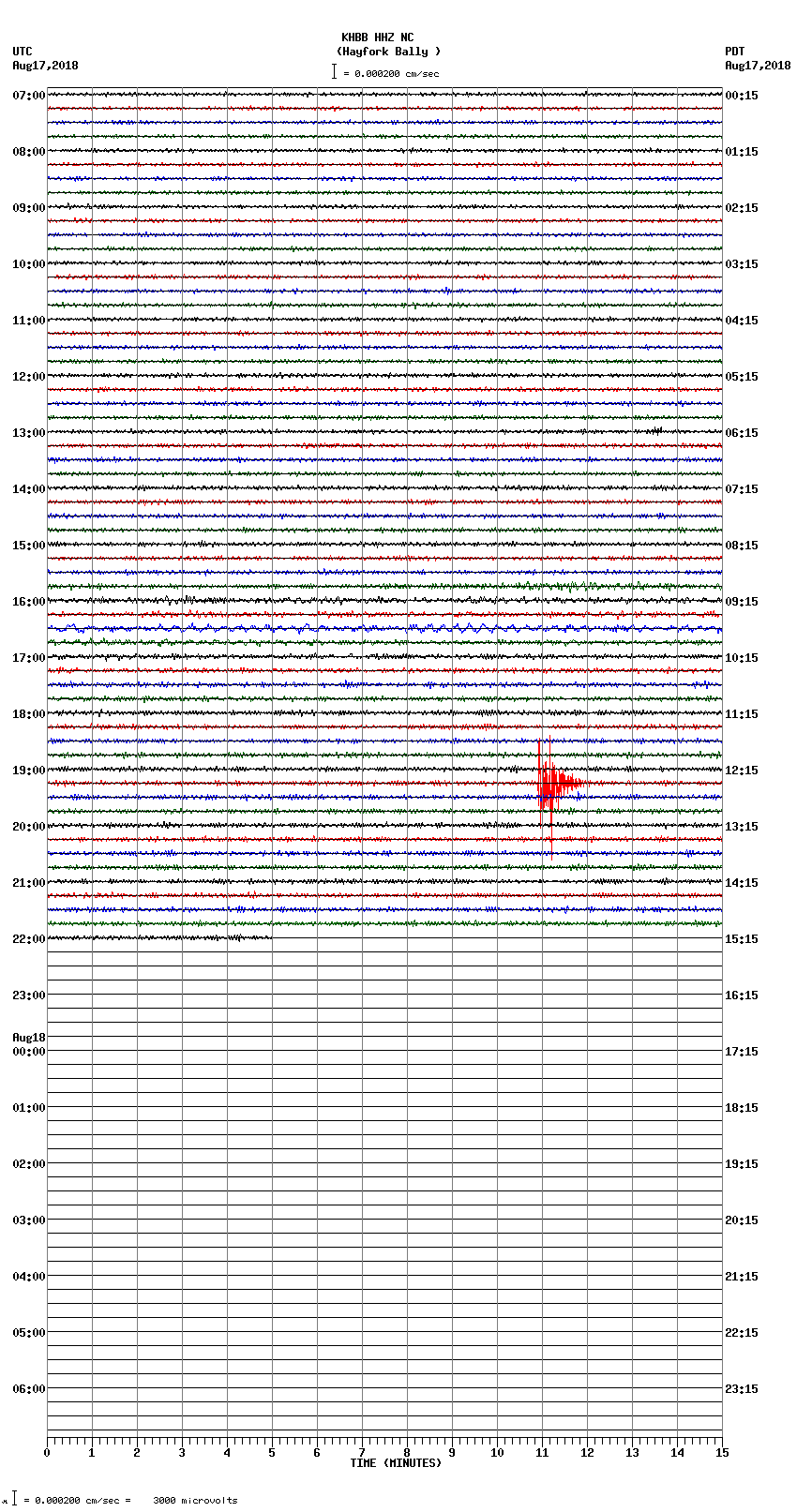Click the 8 minute axis tick label
This screenshot has width=797, height=1512.
pyautogui.click(x=407, y=1453)
